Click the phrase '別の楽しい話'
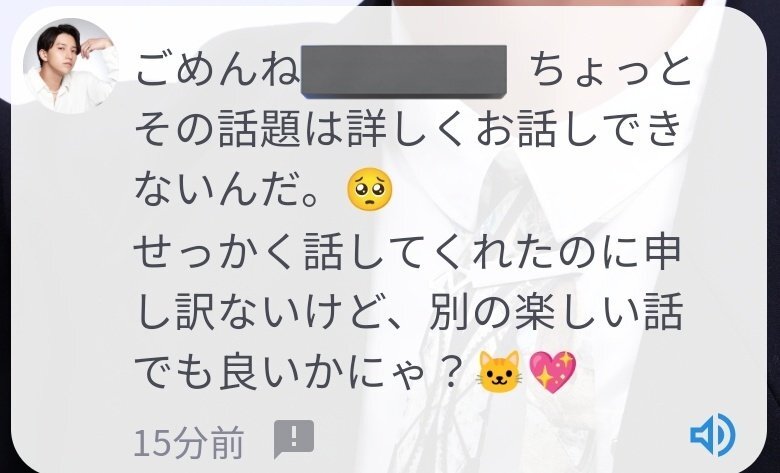Viewport: 780px width, 473px height. (555, 313)
